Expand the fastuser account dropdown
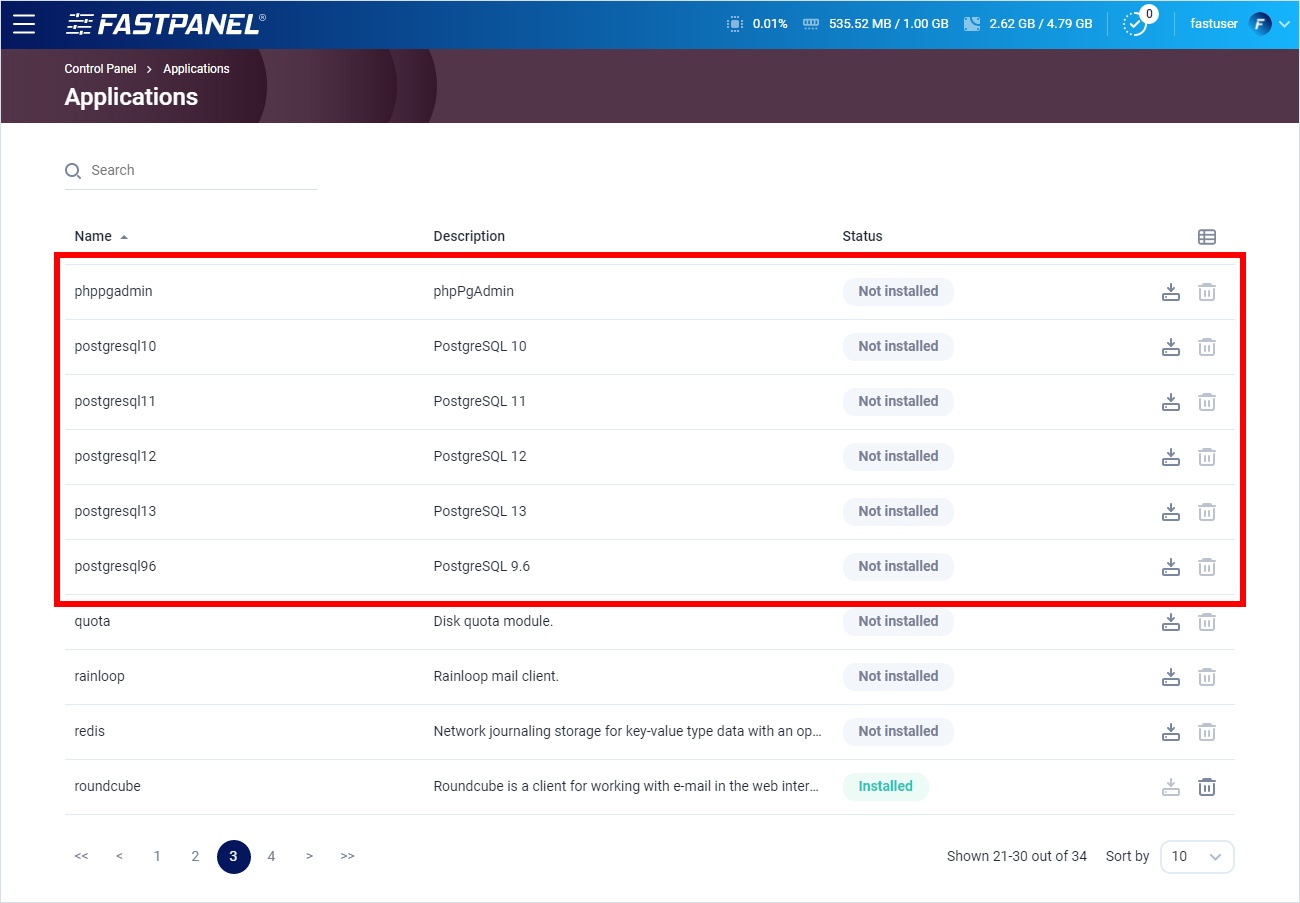 tap(1284, 24)
